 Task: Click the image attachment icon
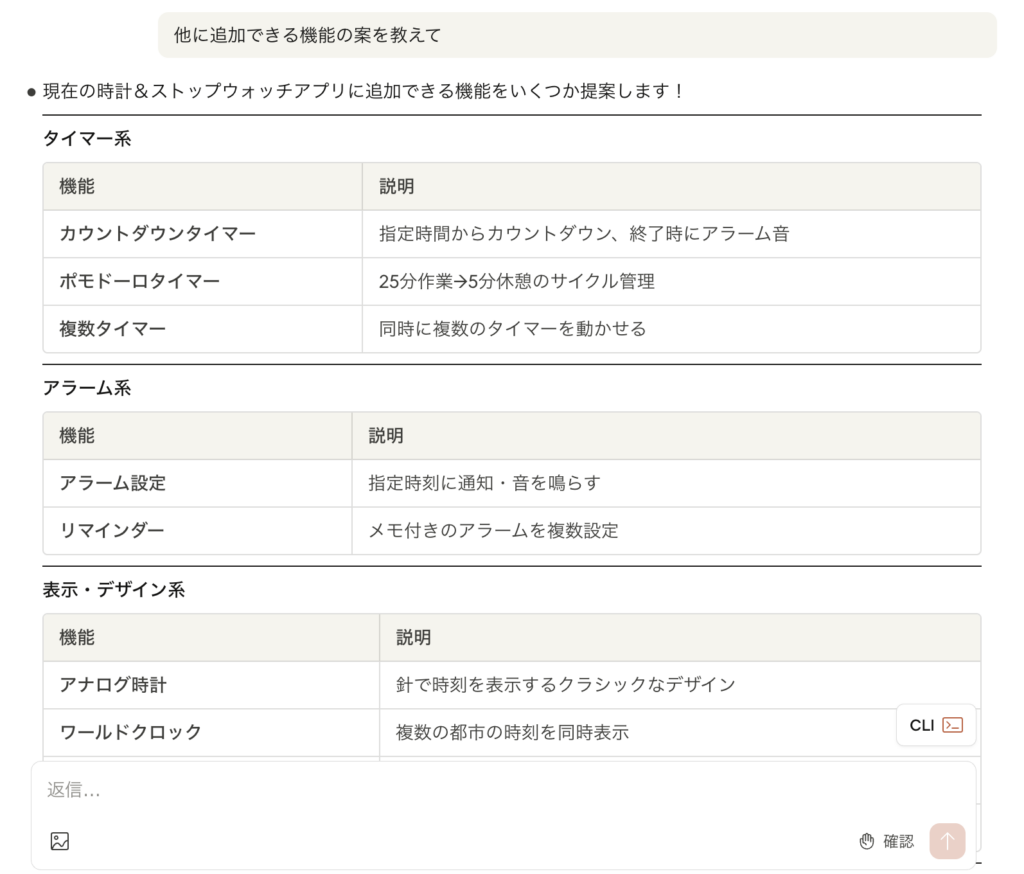[60, 841]
